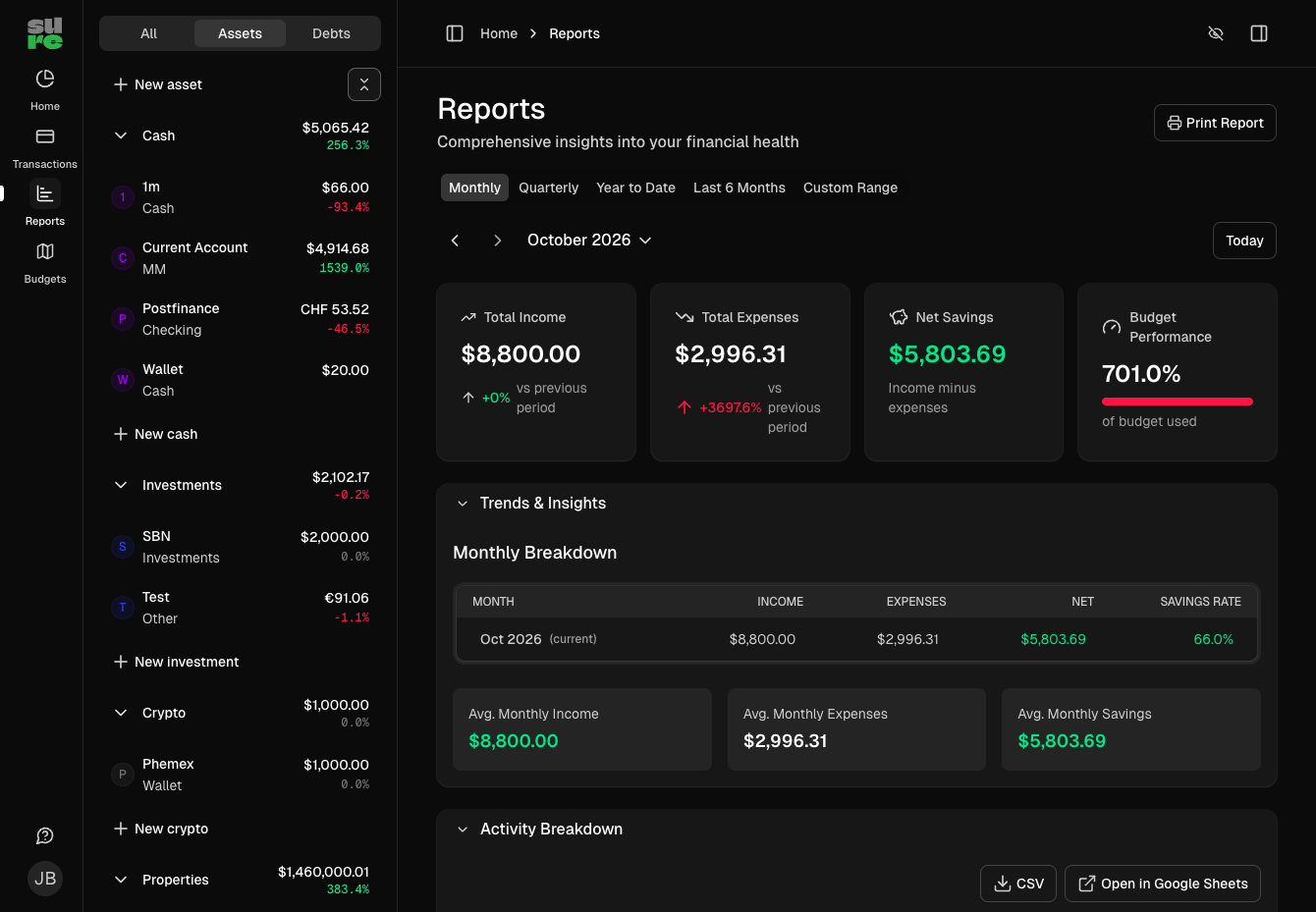Viewport: 1316px width, 912px height.
Task: Toggle right sidebar panel icon
Action: pos(1259,33)
